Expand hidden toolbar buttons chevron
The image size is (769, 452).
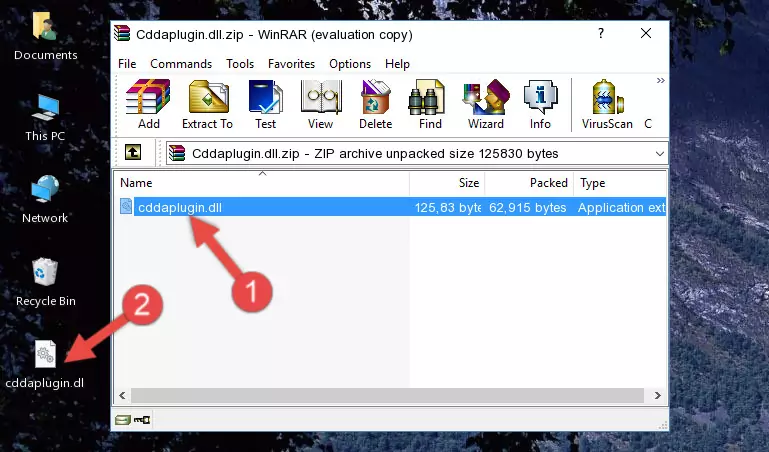(661, 80)
